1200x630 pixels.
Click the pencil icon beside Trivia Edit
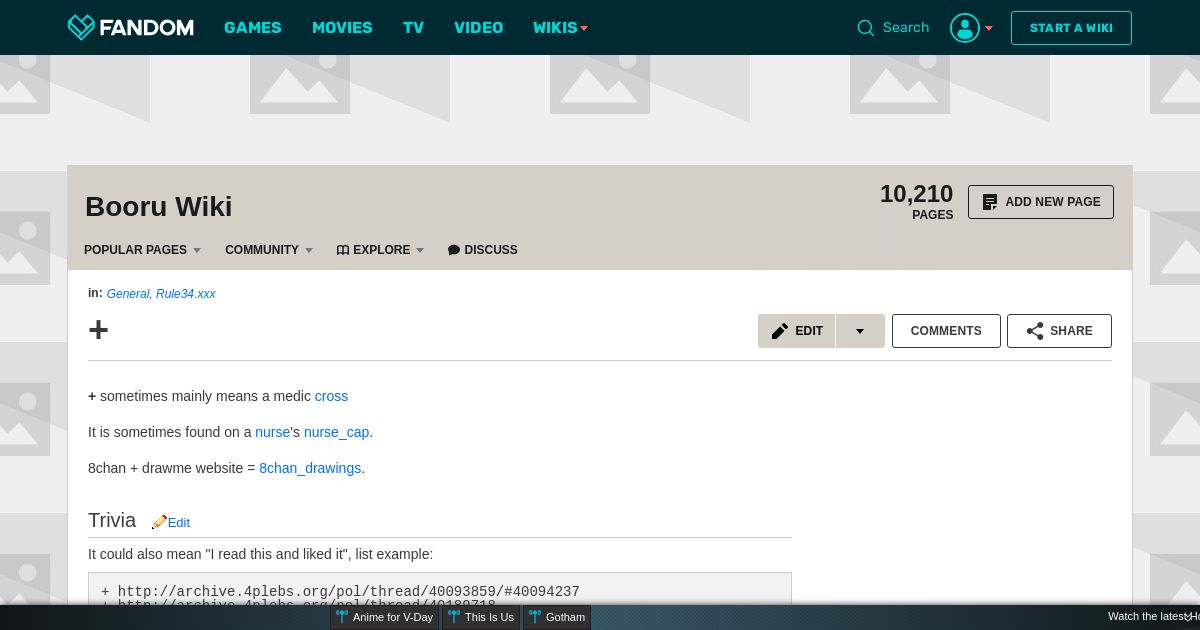pos(159,522)
